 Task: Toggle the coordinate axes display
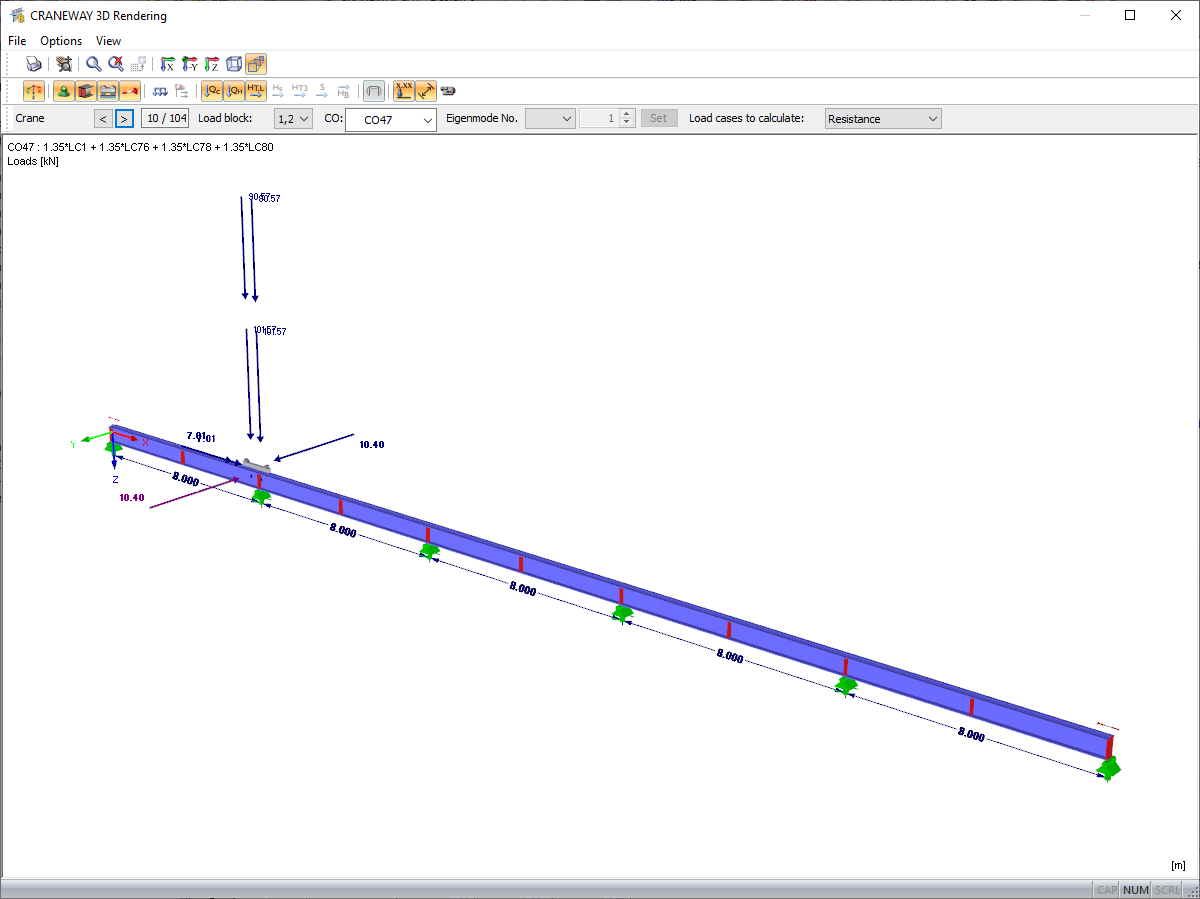(x=34, y=91)
